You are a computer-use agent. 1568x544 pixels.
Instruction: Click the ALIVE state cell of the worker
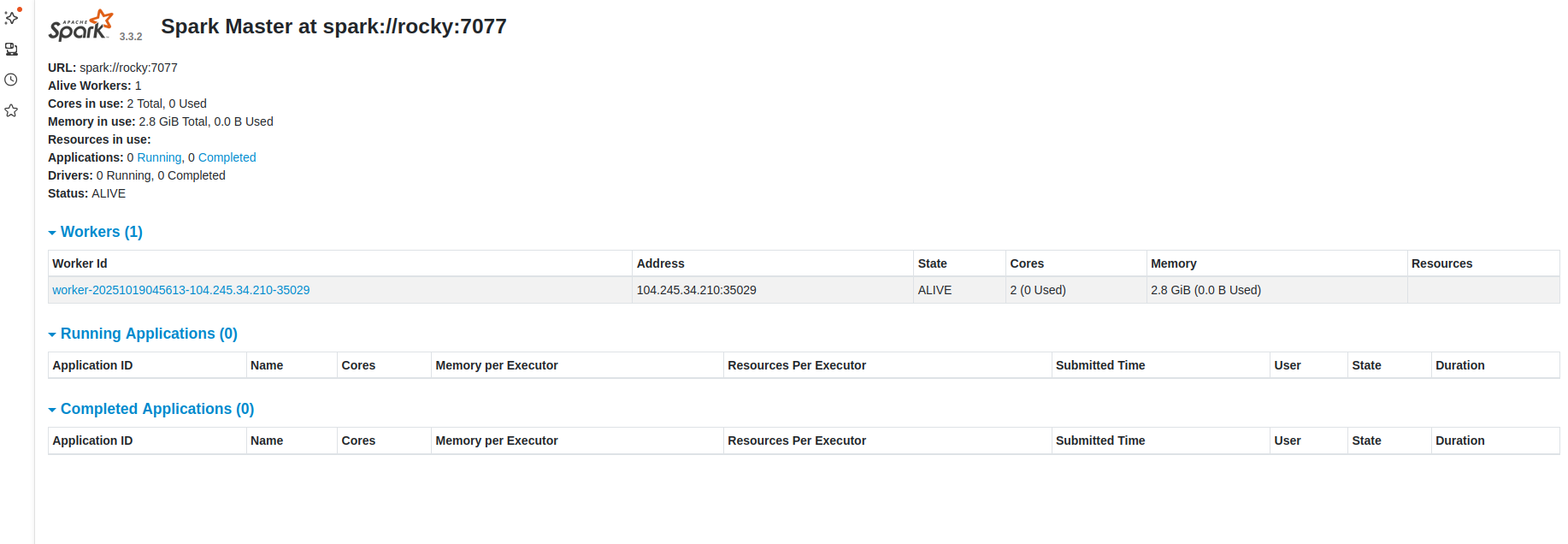[x=934, y=290]
